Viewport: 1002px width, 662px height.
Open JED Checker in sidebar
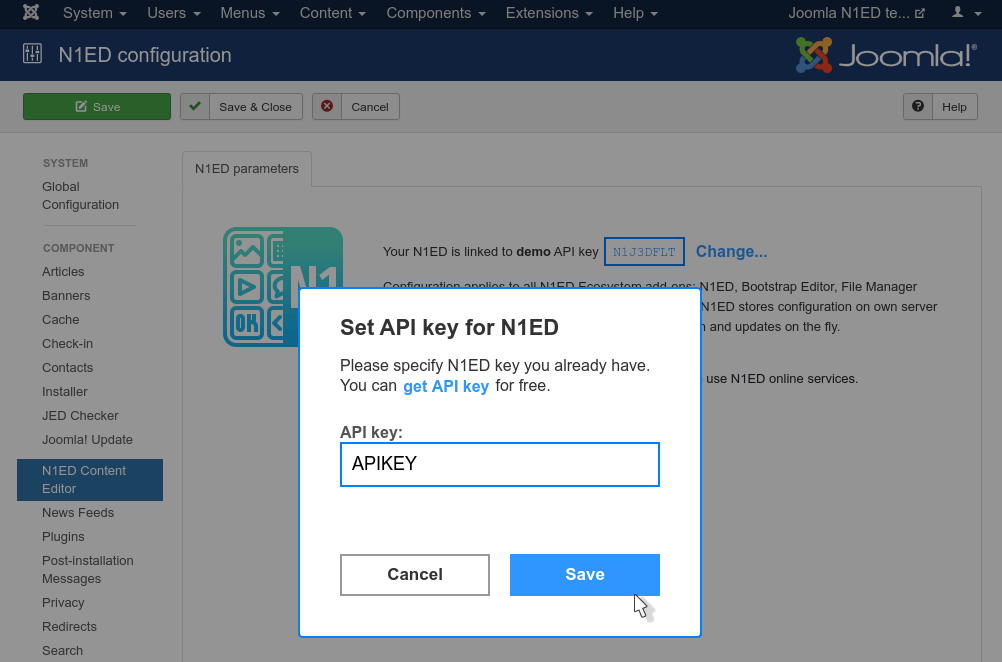point(81,415)
